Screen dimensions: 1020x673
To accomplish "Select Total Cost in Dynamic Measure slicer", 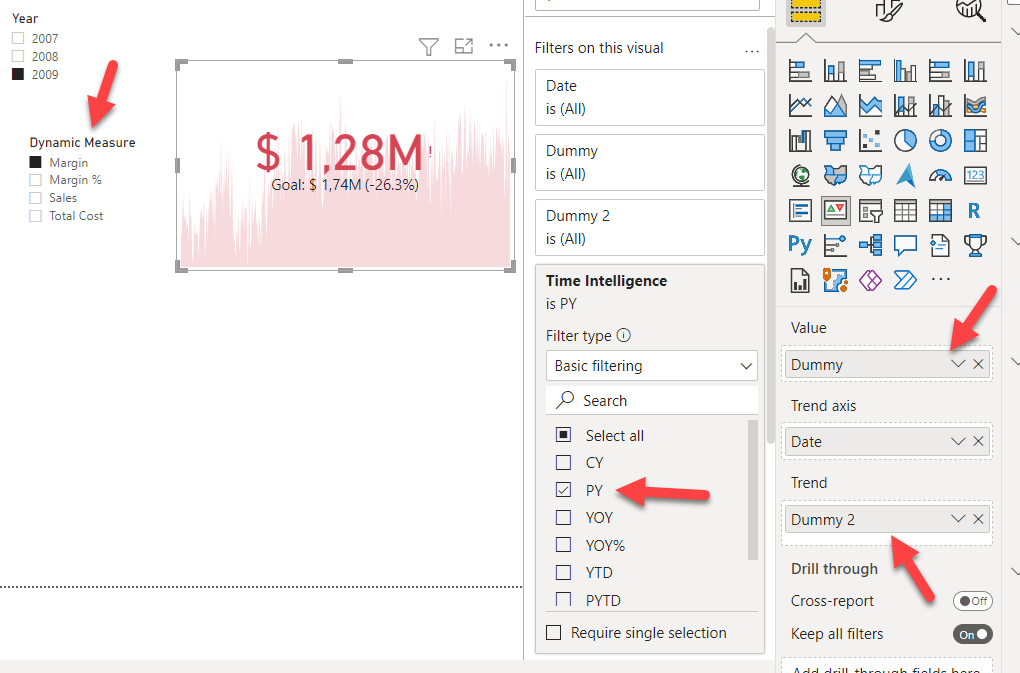I will [36, 216].
